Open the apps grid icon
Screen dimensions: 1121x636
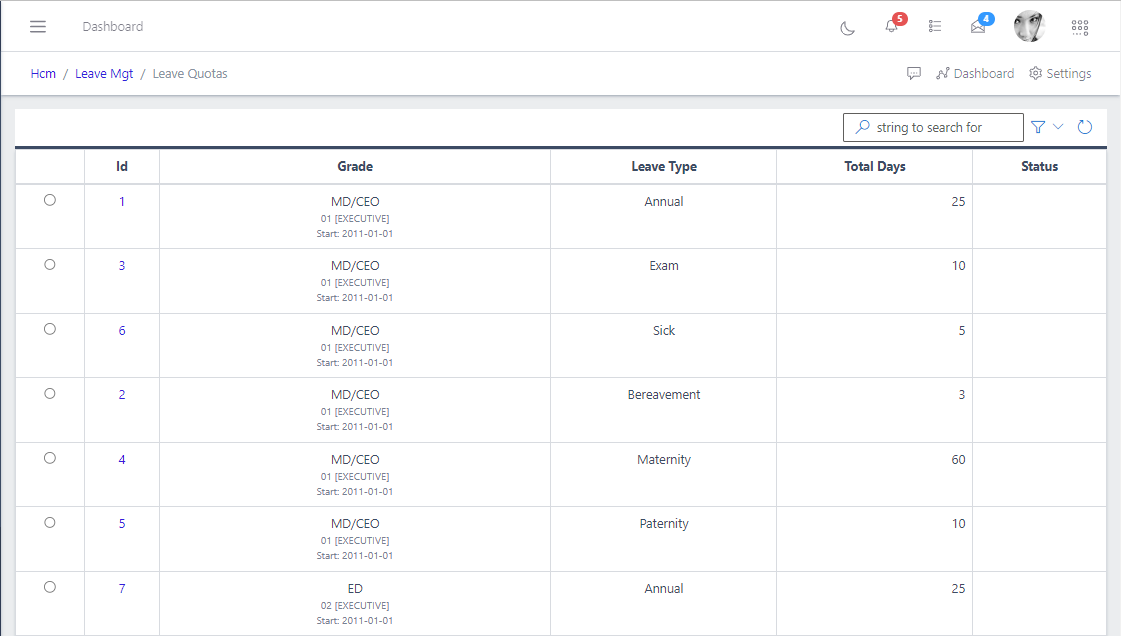coord(1080,27)
